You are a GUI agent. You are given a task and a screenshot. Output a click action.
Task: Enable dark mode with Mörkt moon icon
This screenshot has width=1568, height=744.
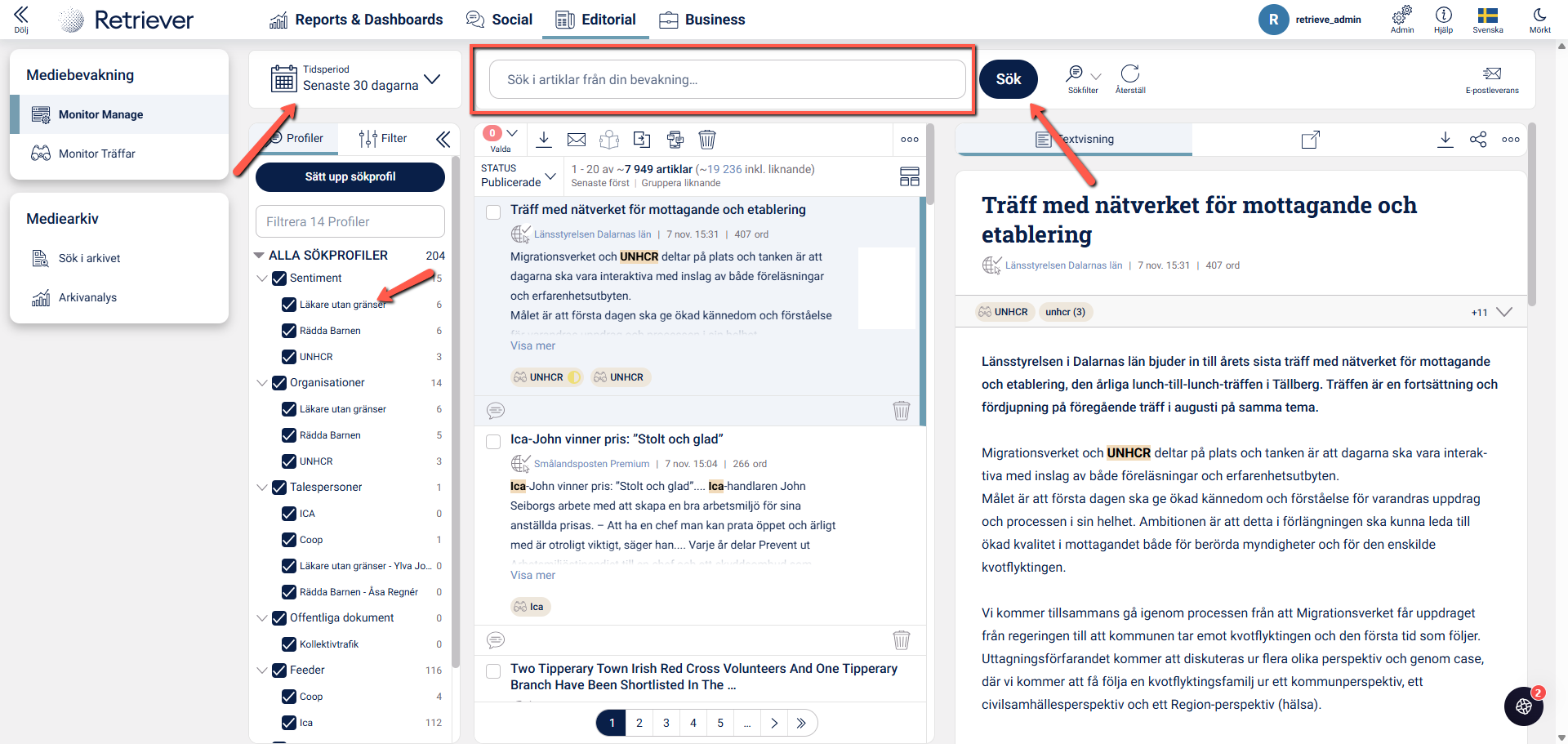click(x=1539, y=19)
